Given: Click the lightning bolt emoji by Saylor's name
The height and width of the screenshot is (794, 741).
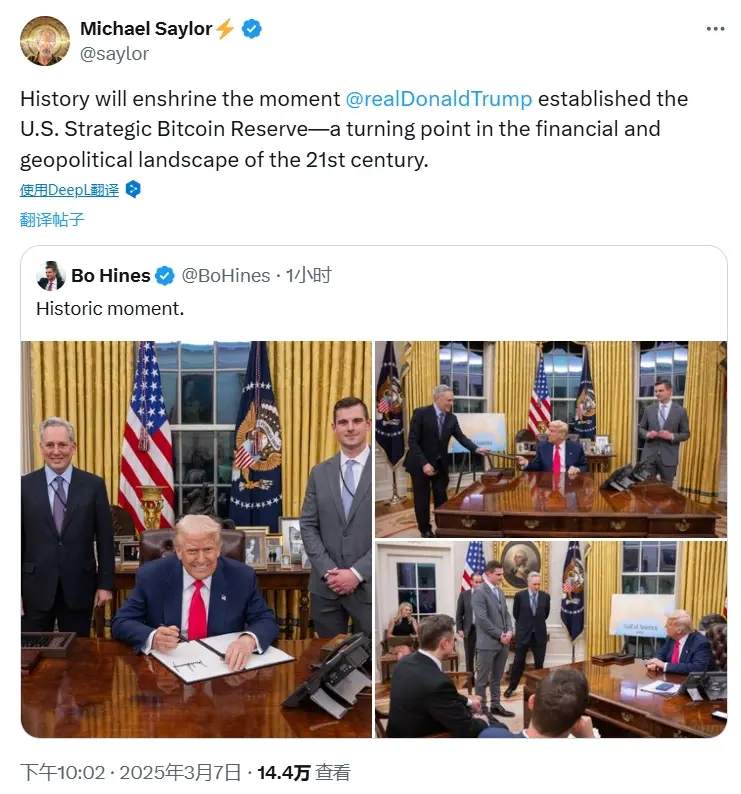Looking at the screenshot, I should tap(225, 29).
